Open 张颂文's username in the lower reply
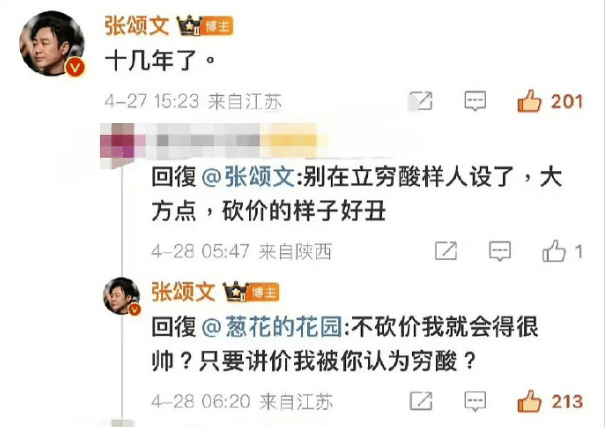The height and width of the screenshot is (427, 608). pyautogui.click(x=183, y=292)
